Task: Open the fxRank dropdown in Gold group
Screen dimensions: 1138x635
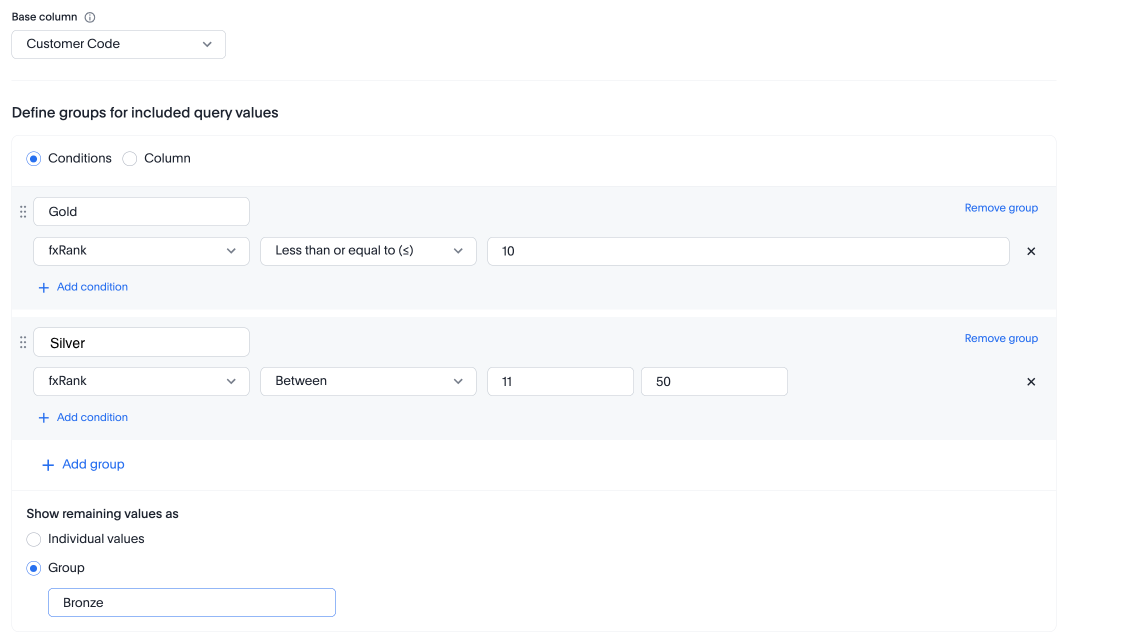Action: [140, 251]
